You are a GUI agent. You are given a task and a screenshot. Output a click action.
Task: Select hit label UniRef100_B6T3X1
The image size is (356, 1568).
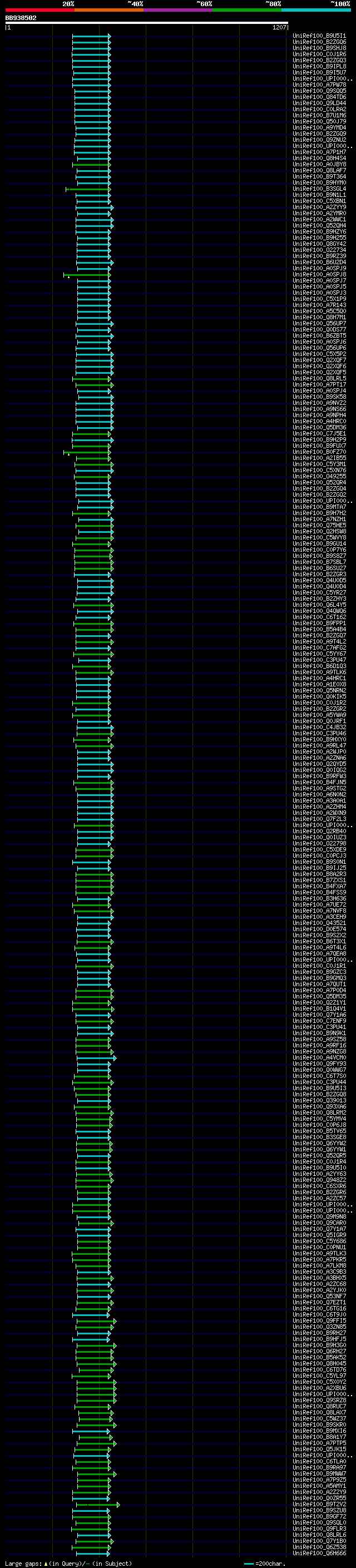click(x=319, y=942)
